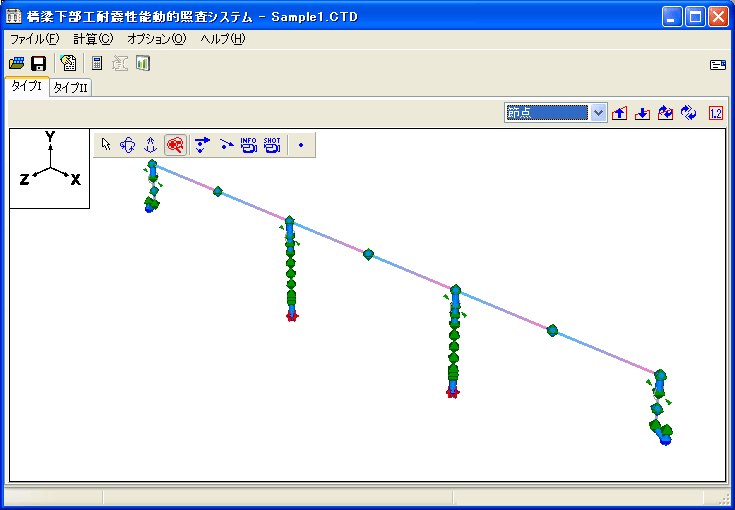Click the INFO camera icon
The width and height of the screenshot is (735, 510).
click(x=248, y=144)
